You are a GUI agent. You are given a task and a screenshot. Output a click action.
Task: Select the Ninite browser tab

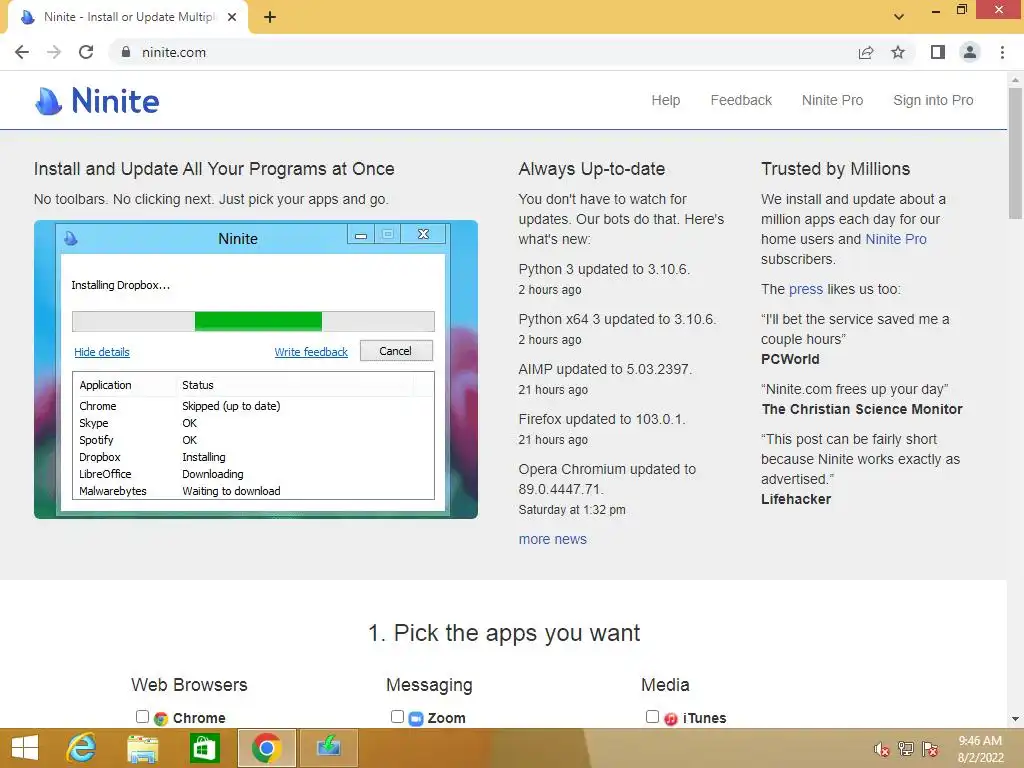[129, 17]
